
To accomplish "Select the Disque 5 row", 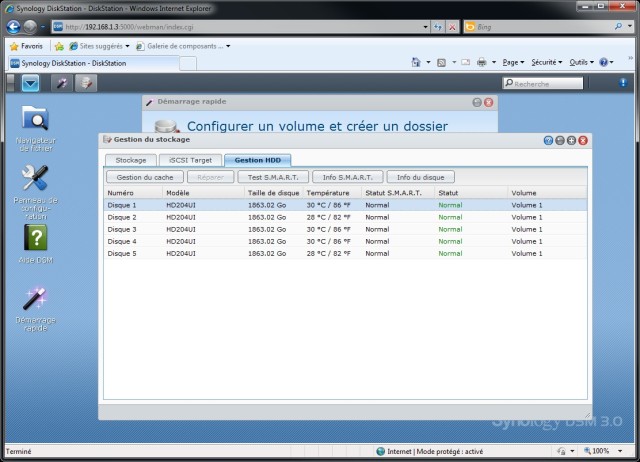I will (345, 253).
